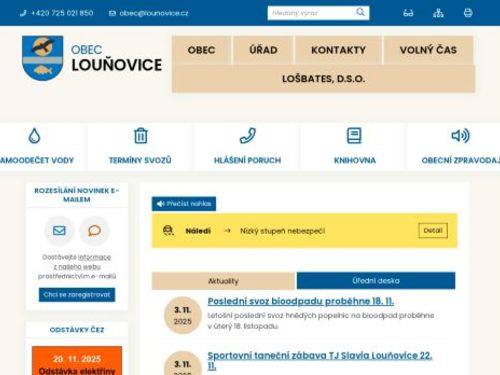Screen dimensions: 500x375
Task: Switch to the Úřední deska tab
Action: (376, 281)
